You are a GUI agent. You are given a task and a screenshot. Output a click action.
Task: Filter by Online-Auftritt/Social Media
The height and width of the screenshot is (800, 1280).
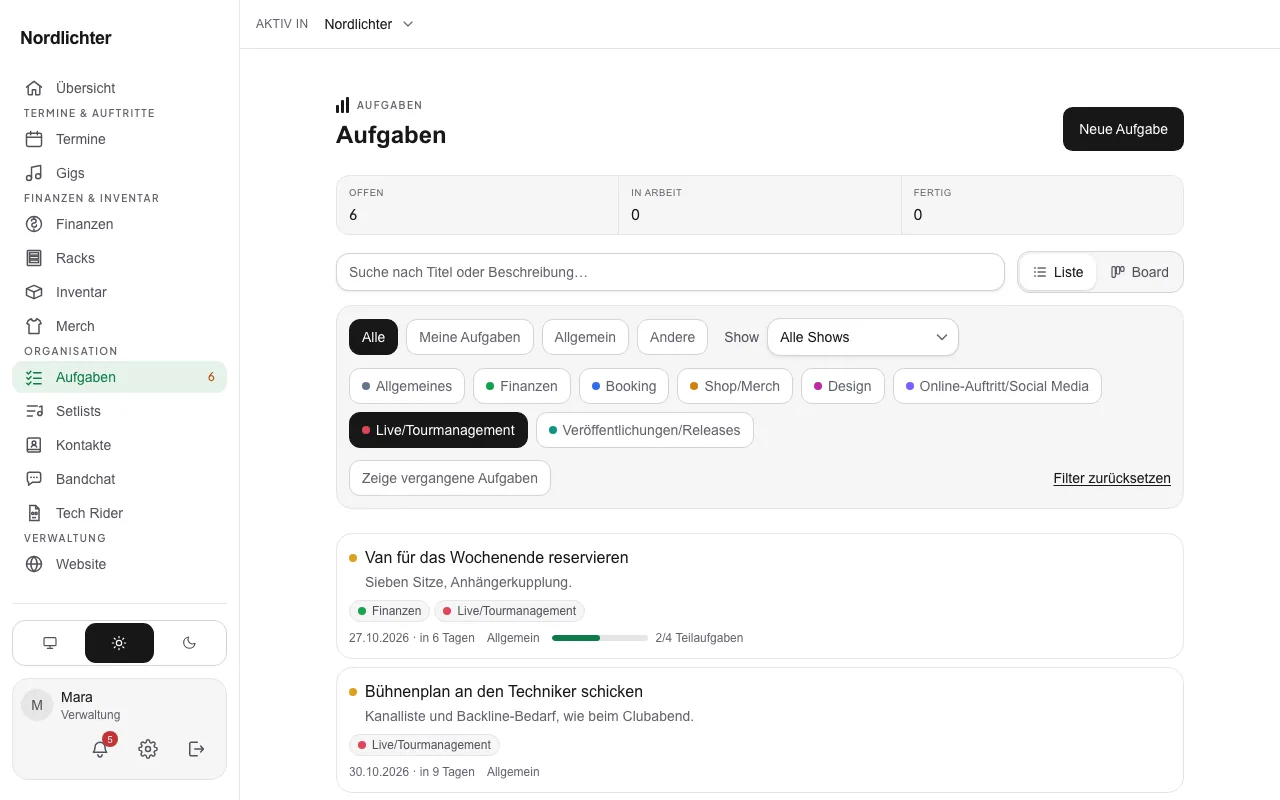pyautogui.click(x=997, y=386)
